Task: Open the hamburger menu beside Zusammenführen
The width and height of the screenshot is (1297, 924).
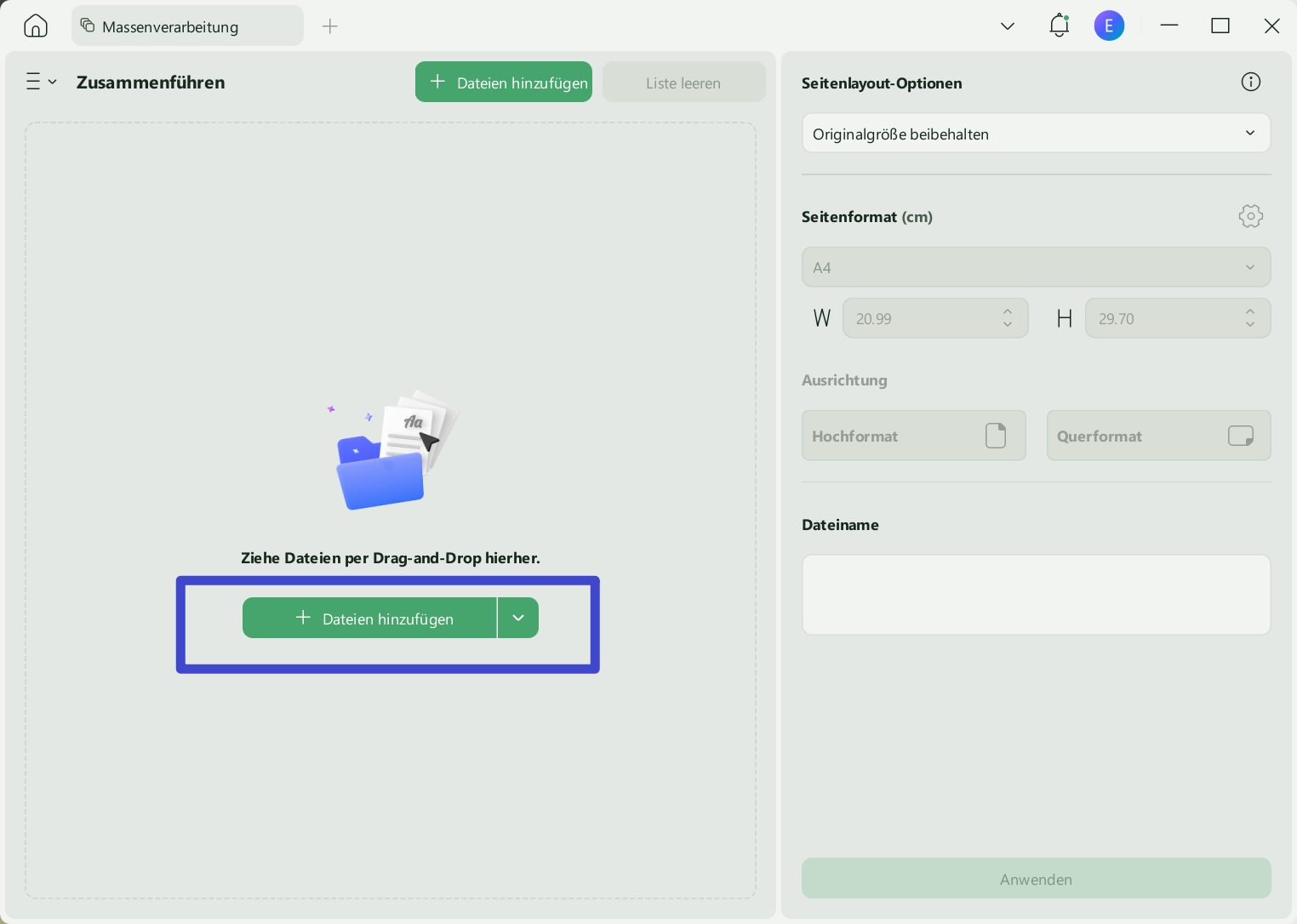Action: [x=40, y=81]
